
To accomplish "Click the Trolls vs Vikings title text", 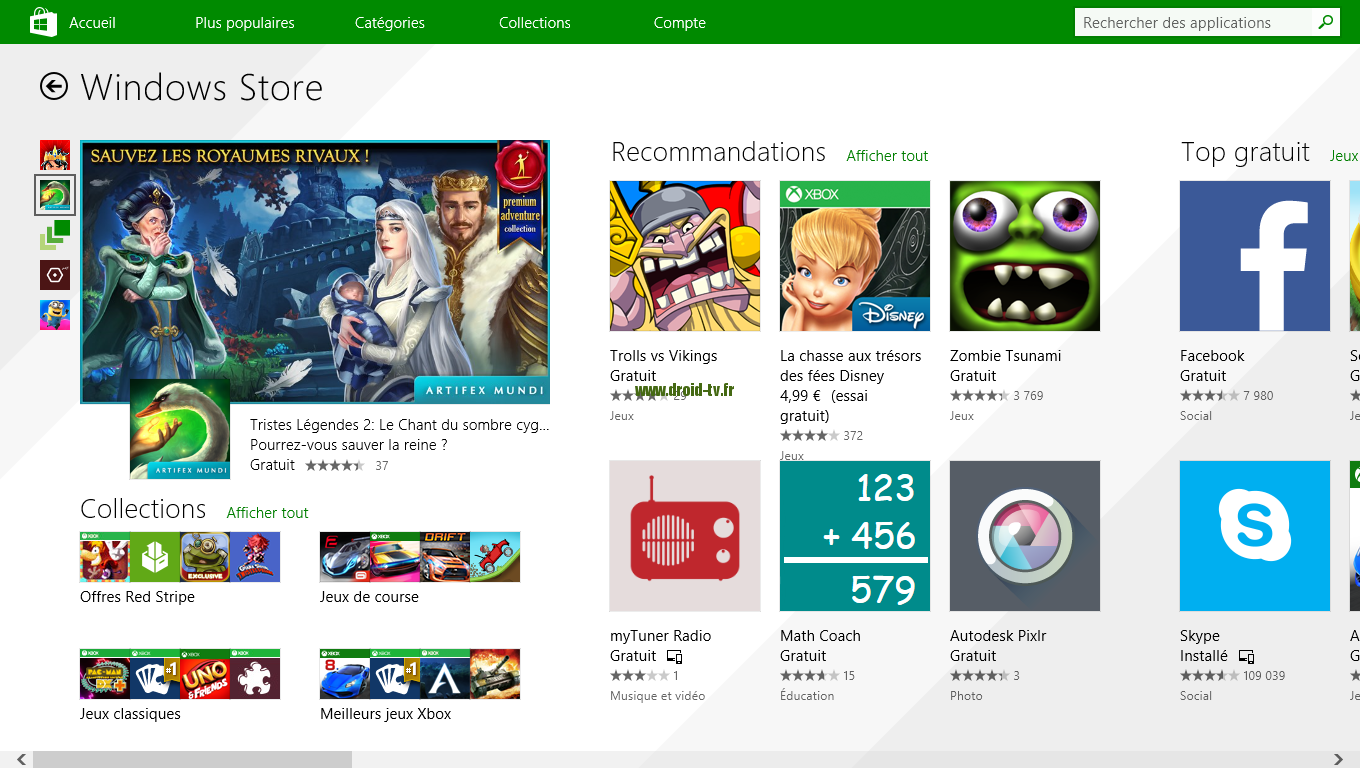I will (x=664, y=356).
